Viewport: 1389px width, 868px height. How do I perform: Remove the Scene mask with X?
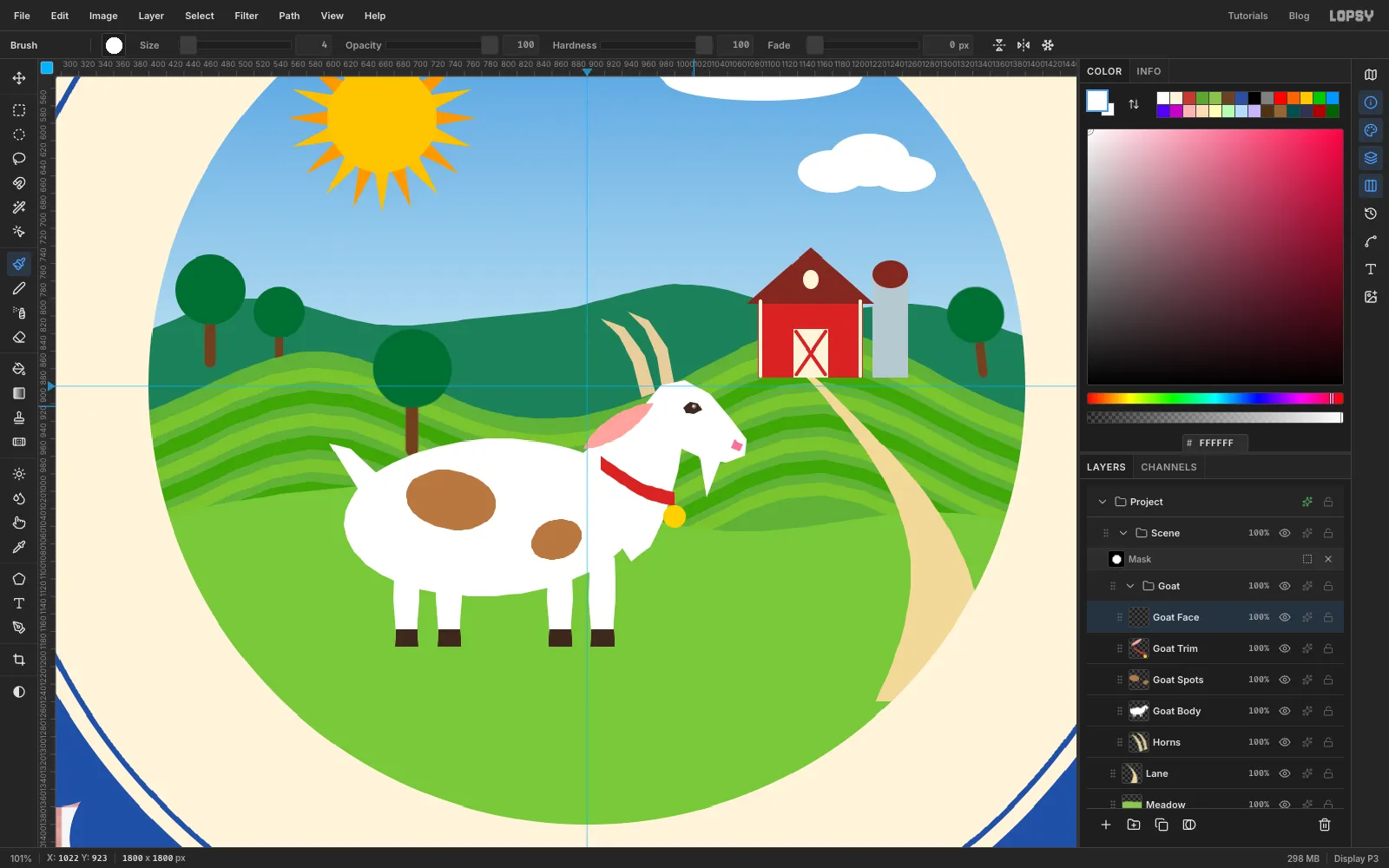tap(1328, 559)
